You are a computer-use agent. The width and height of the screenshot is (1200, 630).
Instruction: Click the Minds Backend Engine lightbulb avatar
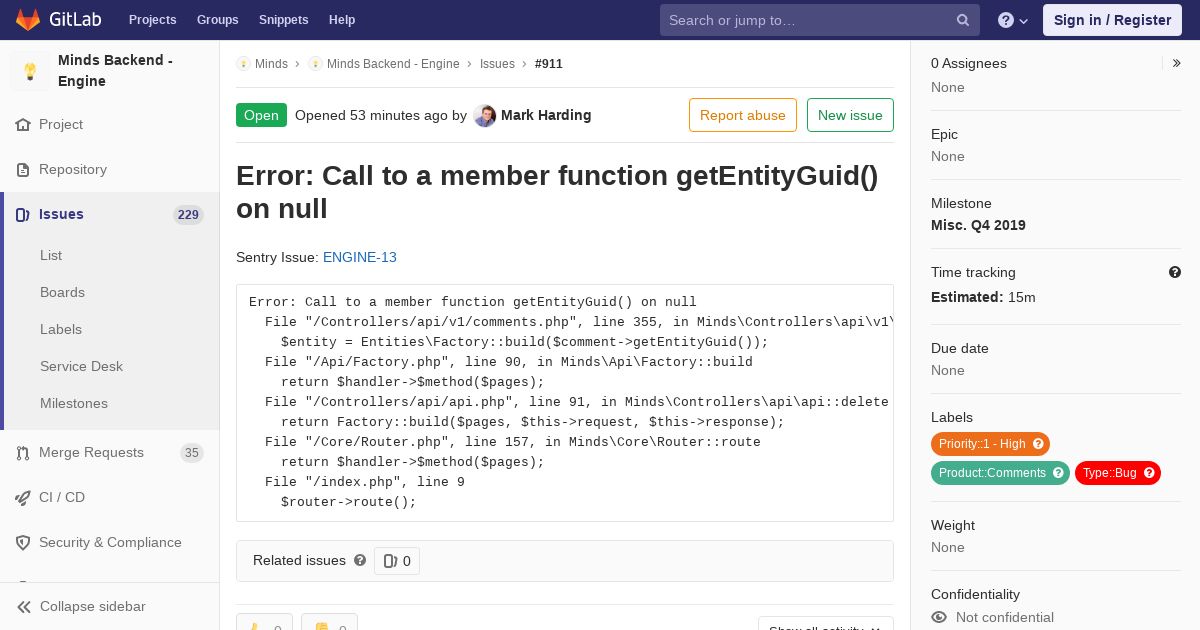point(30,71)
